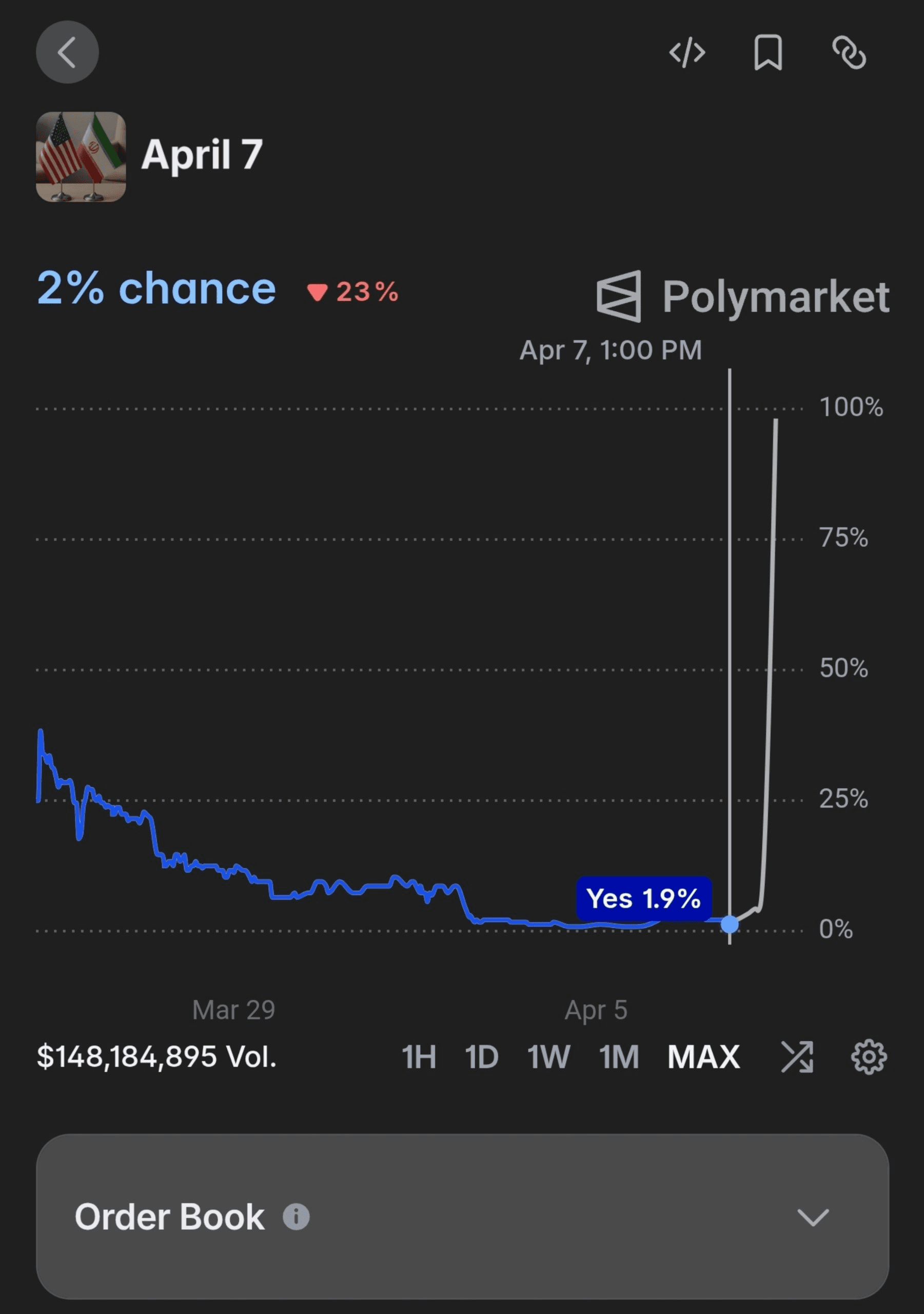Expand the Order Book chevron
The height and width of the screenshot is (1314, 924).
pos(813,1218)
